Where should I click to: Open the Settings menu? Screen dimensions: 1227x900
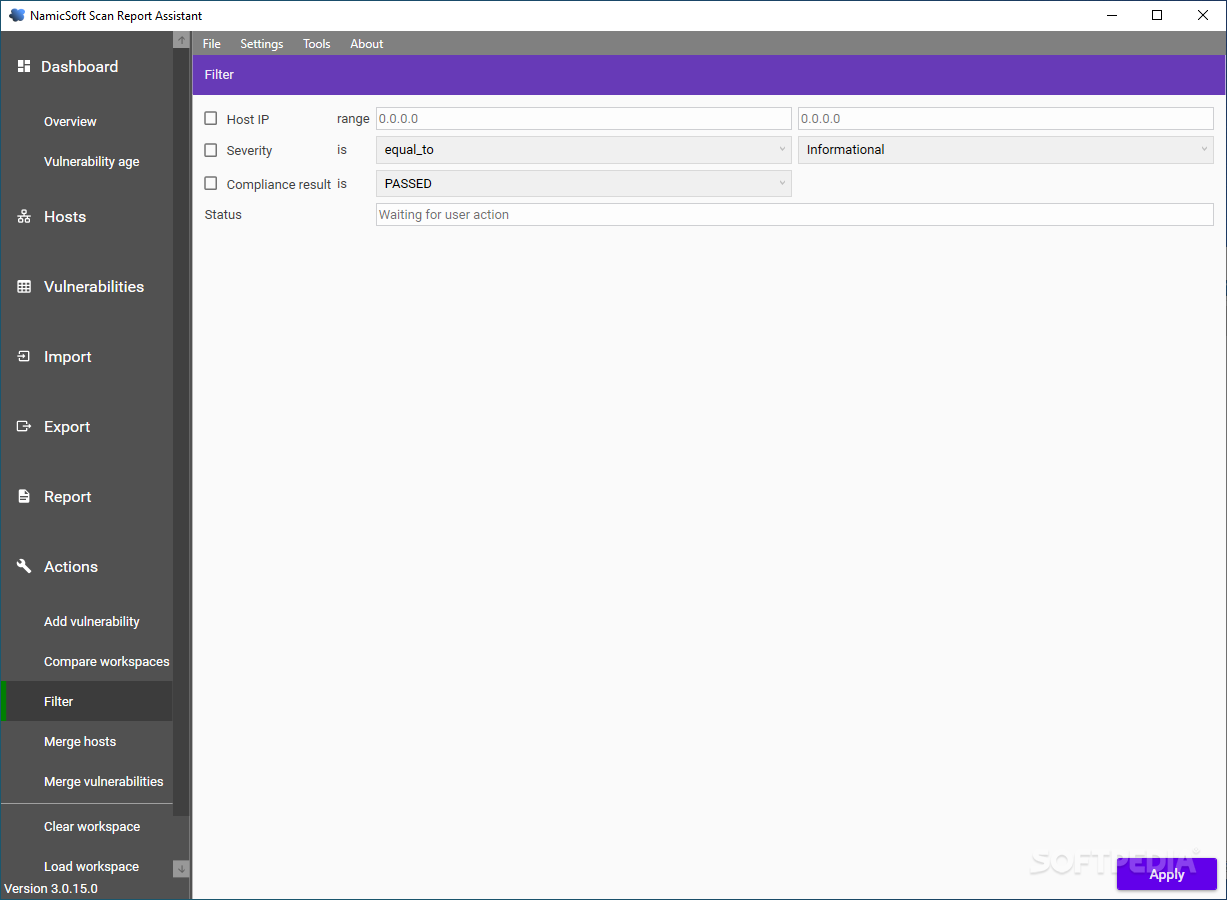(x=262, y=44)
